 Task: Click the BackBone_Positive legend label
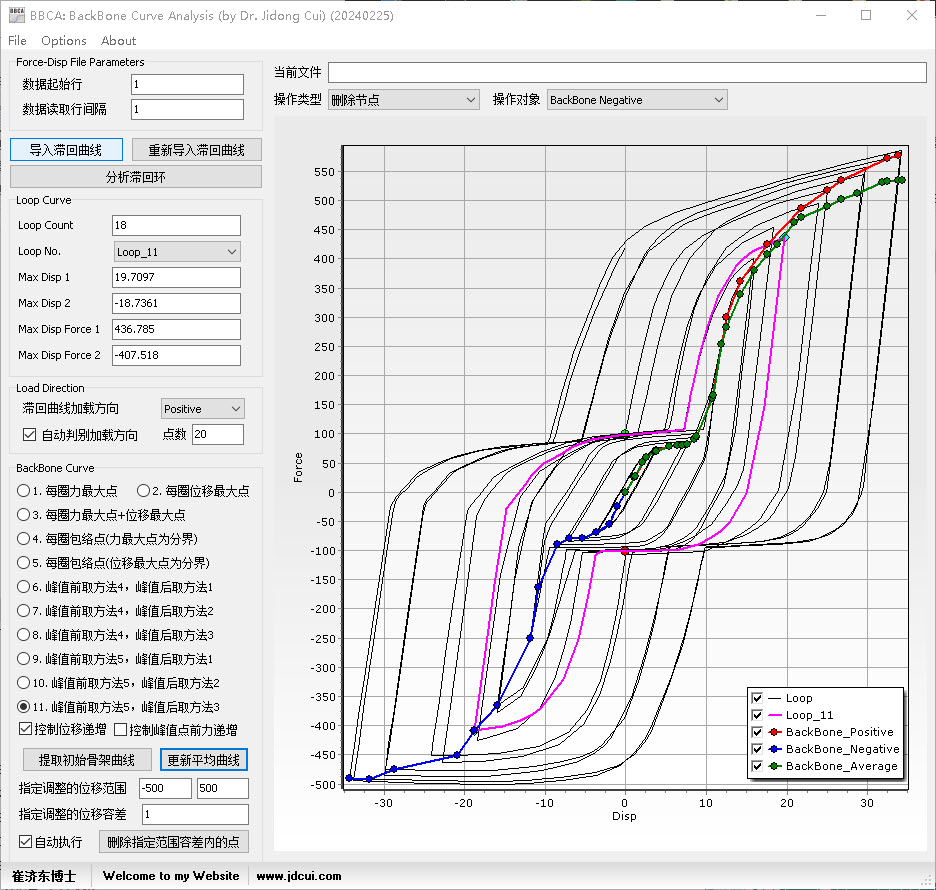(839, 732)
